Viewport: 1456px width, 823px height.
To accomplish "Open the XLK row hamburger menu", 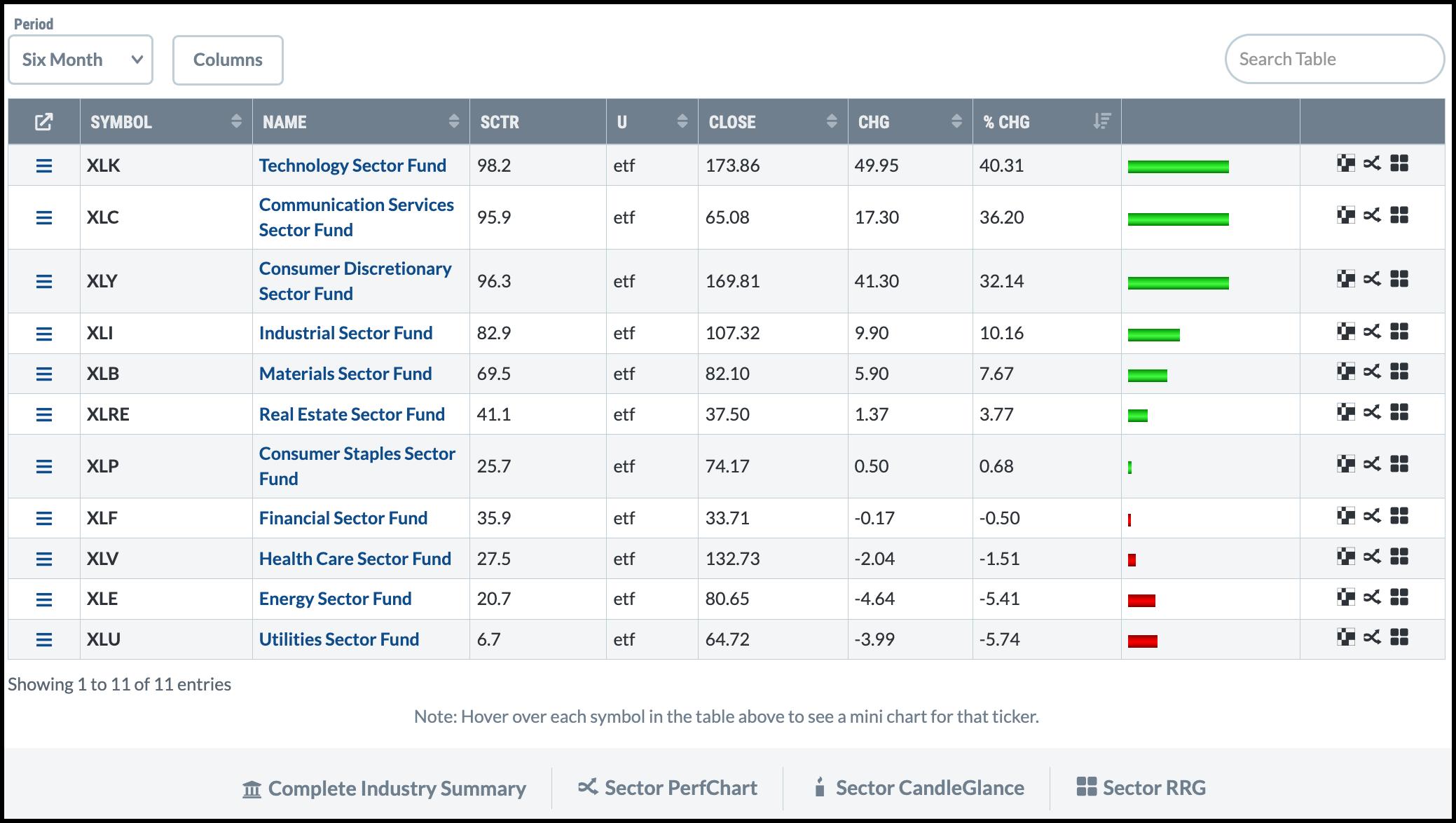I will click(43, 165).
